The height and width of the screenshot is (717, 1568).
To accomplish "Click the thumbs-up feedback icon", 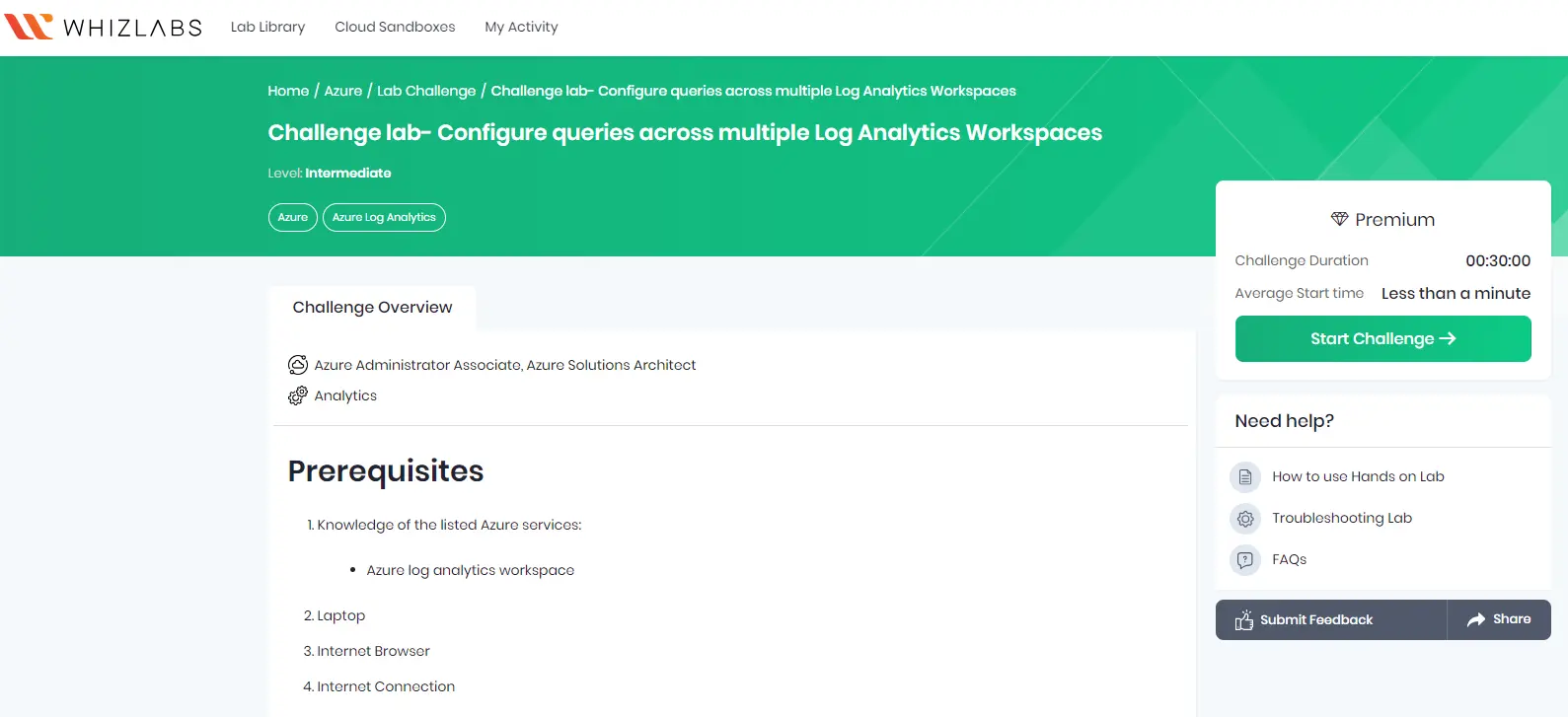I will point(1244,619).
